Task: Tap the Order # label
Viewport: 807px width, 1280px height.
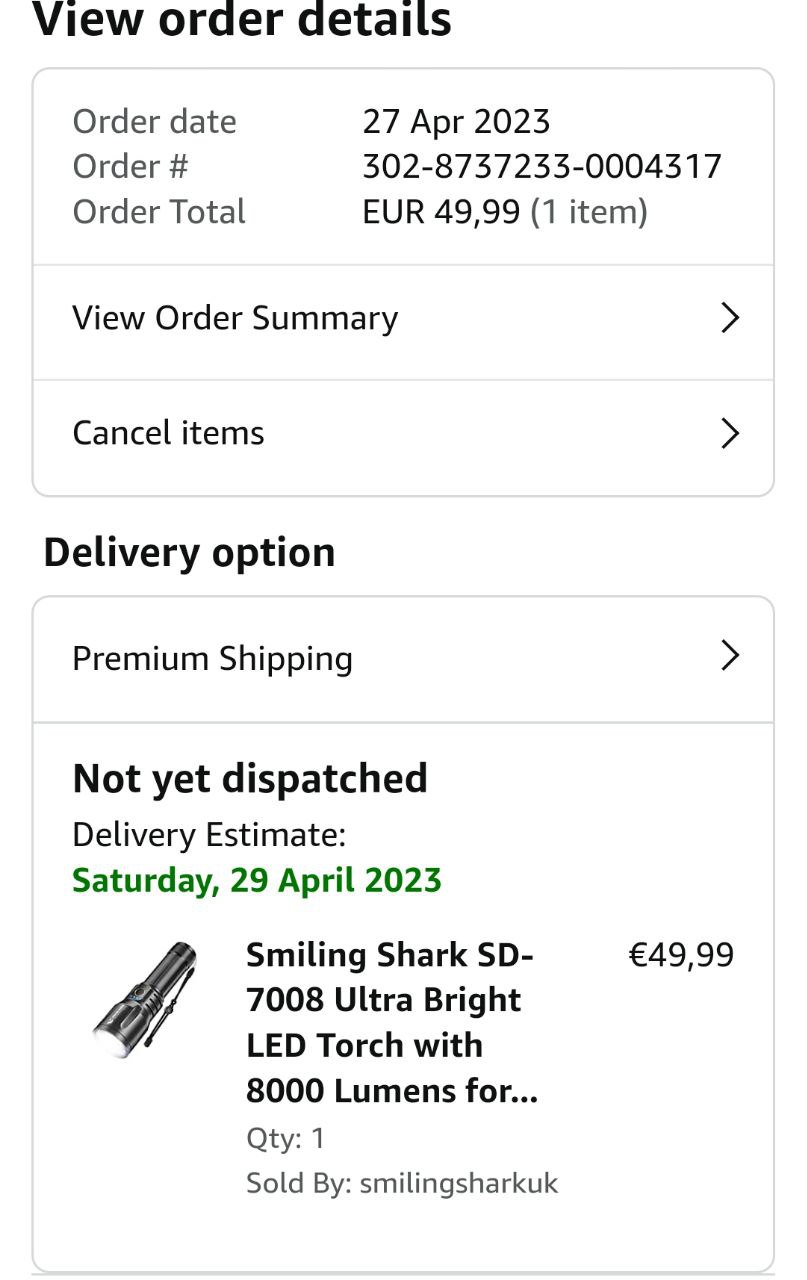Action: [130, 166]
